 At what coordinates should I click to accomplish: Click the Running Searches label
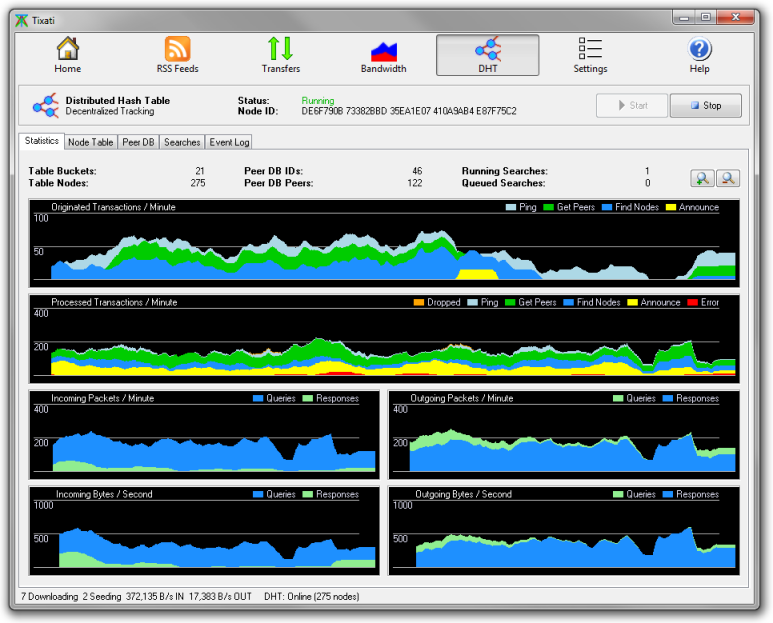tap(505, 171)
